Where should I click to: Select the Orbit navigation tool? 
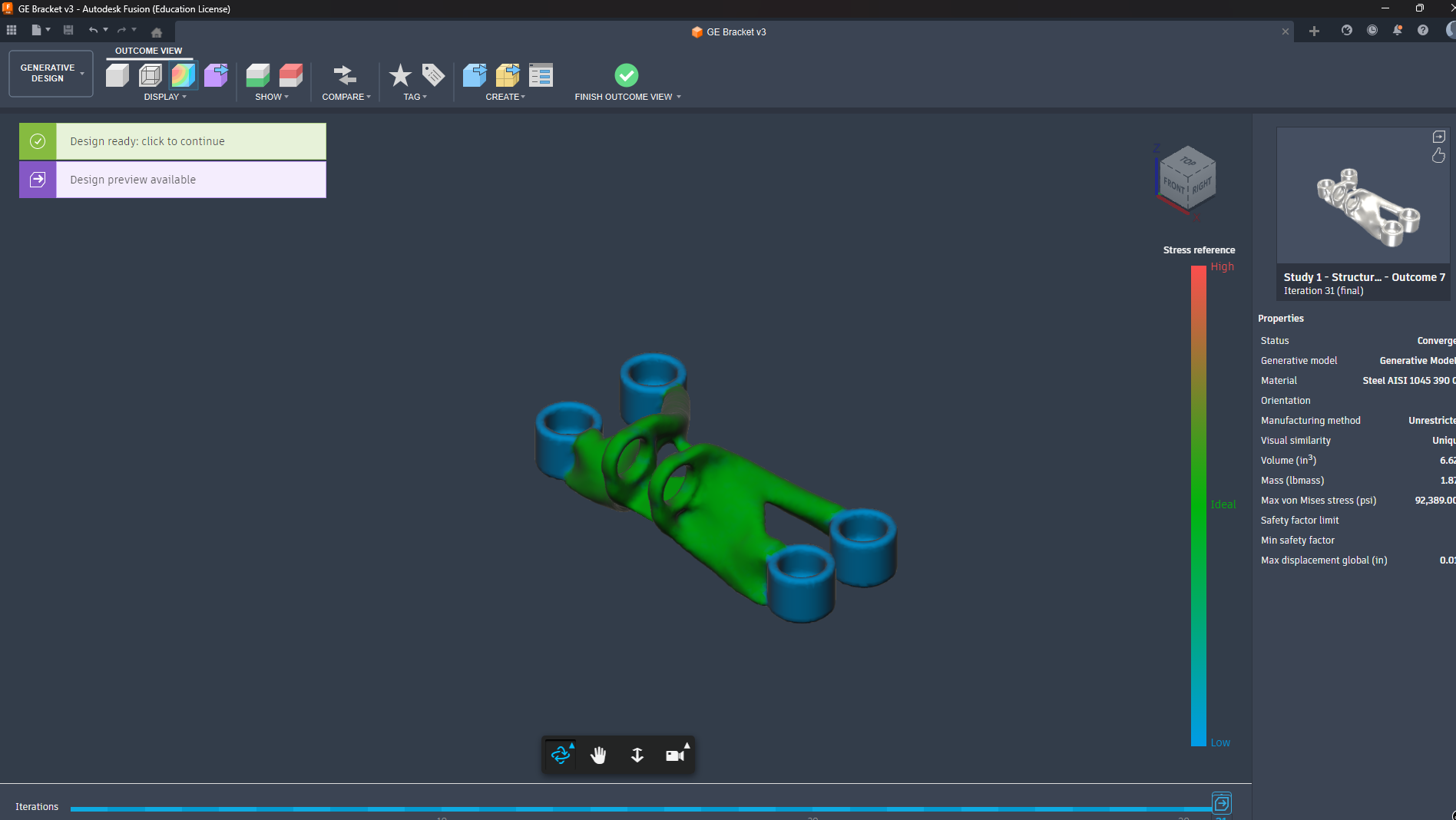pyautogui.click(x=561, y=756)
